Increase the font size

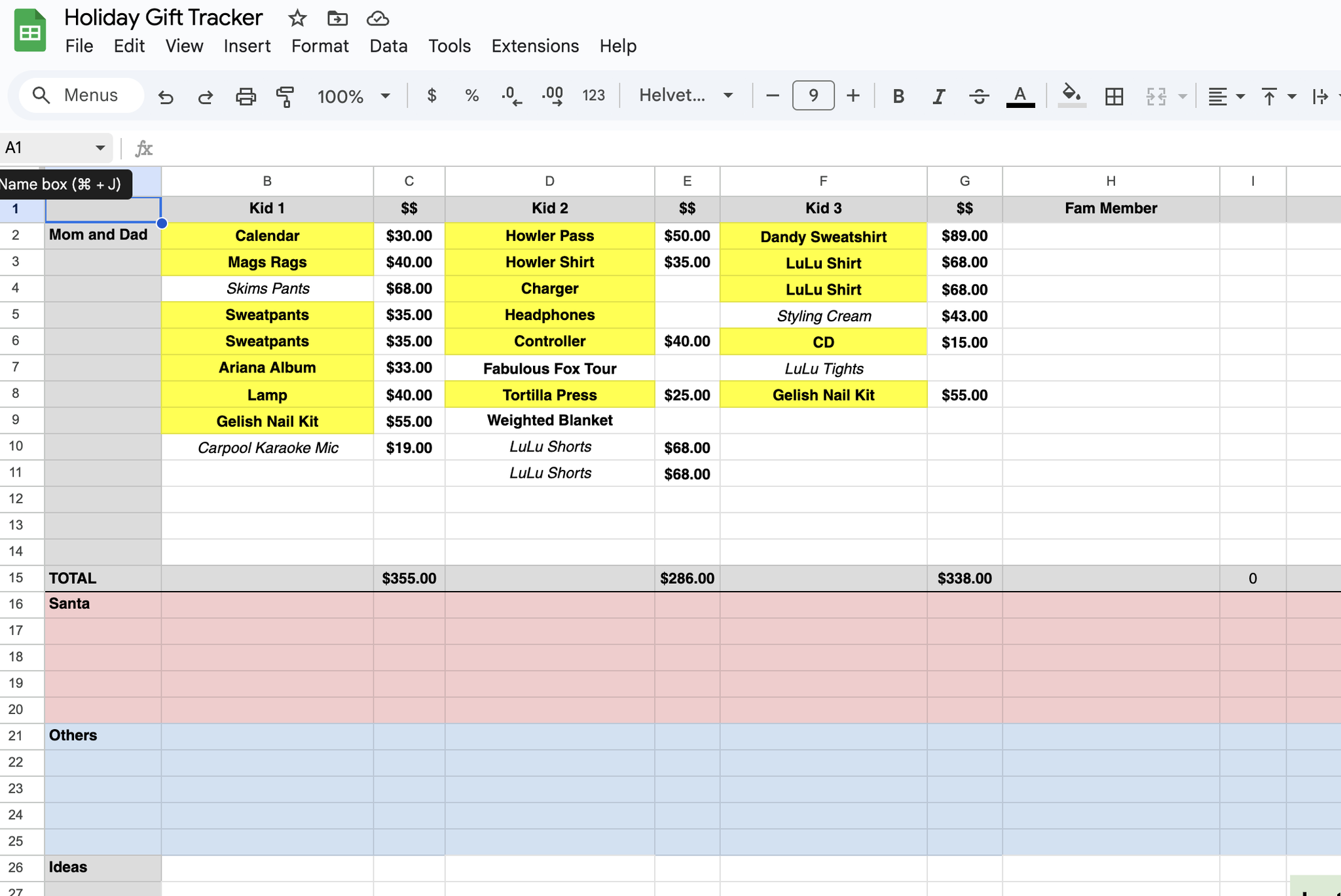tap(853, 96)
